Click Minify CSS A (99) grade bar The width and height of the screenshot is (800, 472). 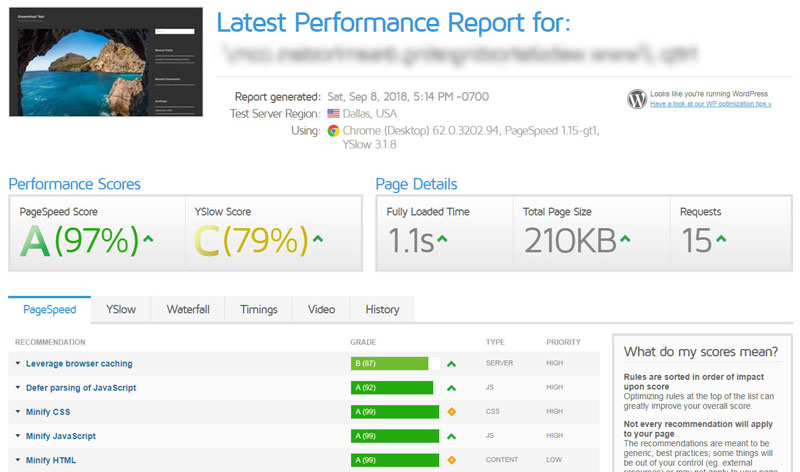[395, 412]
